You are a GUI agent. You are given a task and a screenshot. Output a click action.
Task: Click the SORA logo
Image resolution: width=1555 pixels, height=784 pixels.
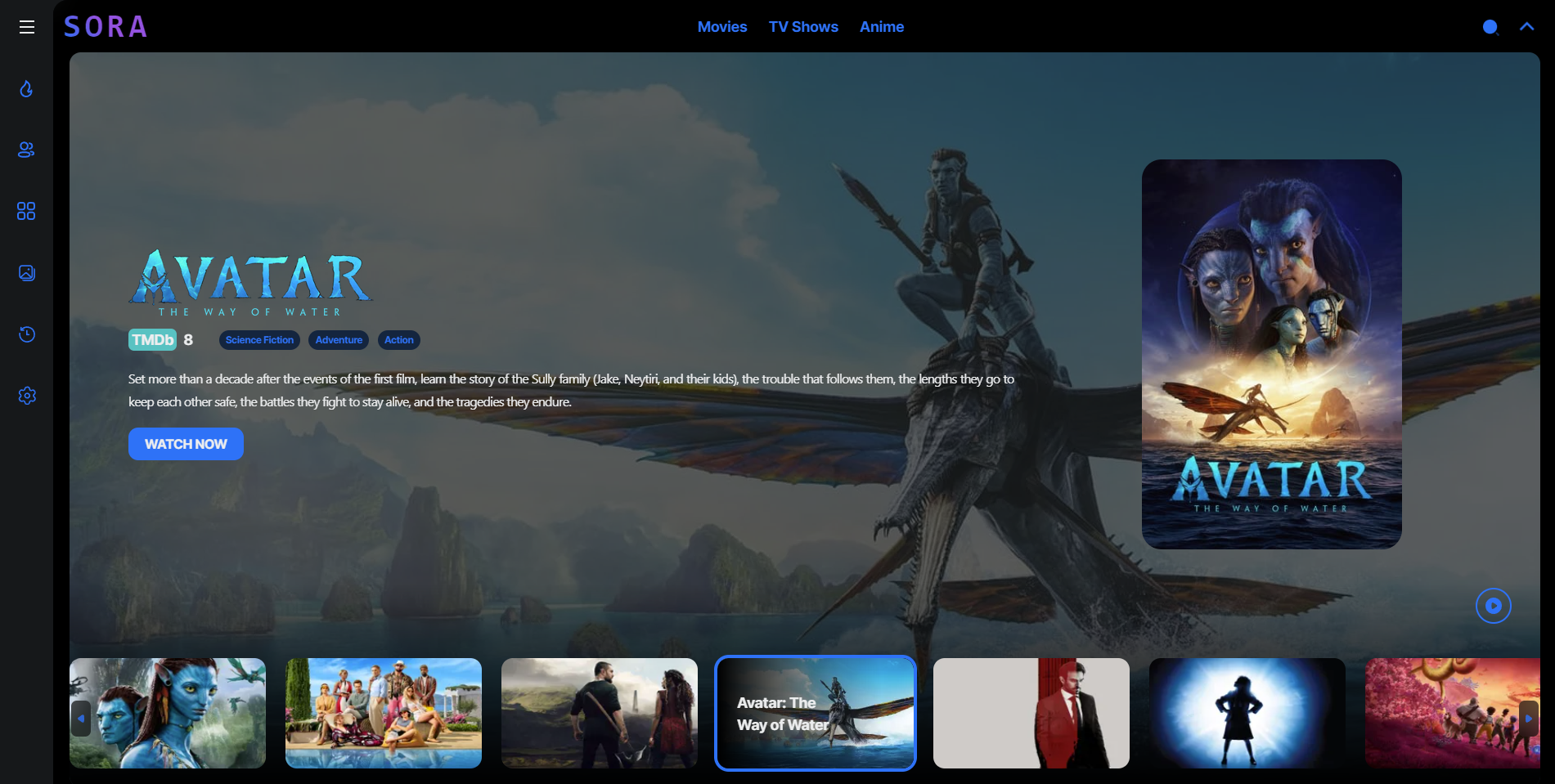click(106, 27)
